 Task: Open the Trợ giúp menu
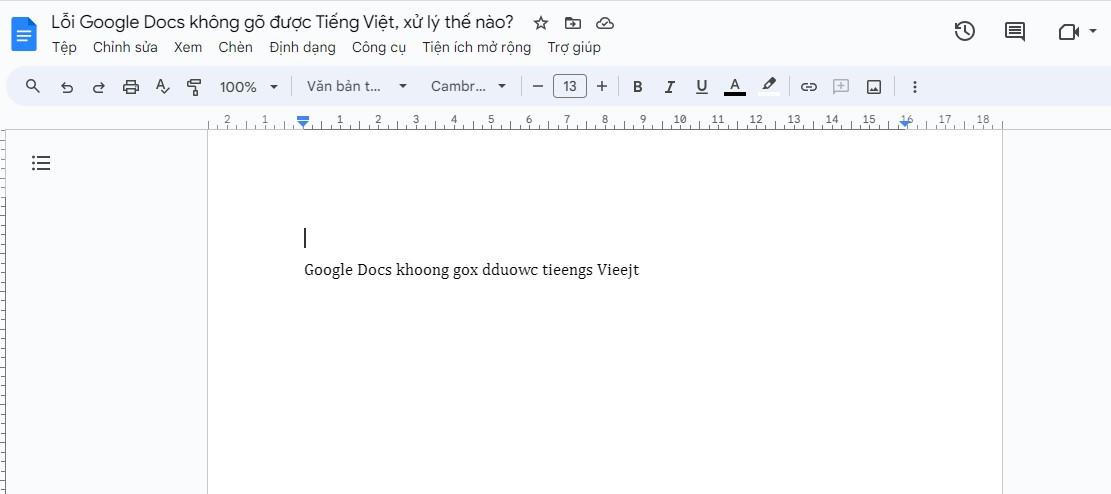click(x=574, y=47)
